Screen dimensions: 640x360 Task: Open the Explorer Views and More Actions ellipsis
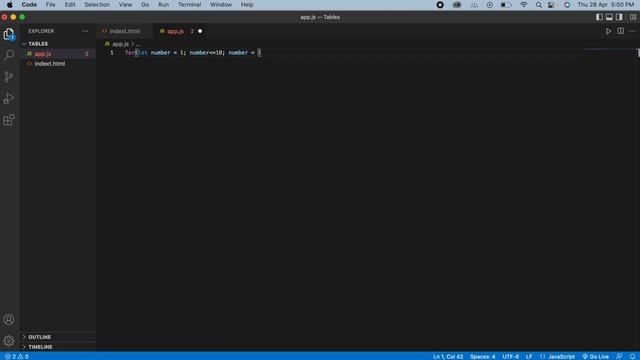coord(85,31)
